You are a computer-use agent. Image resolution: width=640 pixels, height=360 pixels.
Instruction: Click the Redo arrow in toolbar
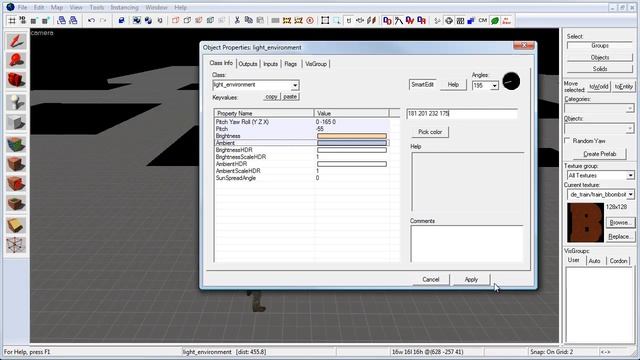tap(103, 20)
